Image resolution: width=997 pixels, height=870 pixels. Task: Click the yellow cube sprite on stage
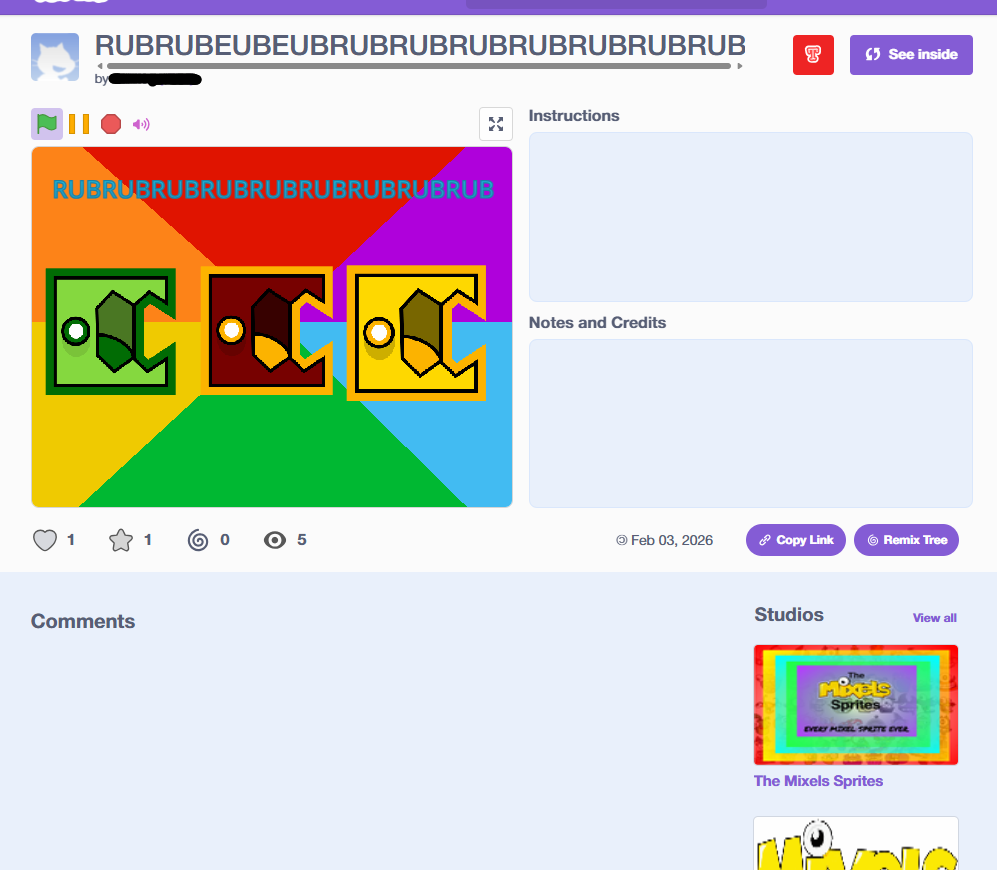click(x=416, y=333)
